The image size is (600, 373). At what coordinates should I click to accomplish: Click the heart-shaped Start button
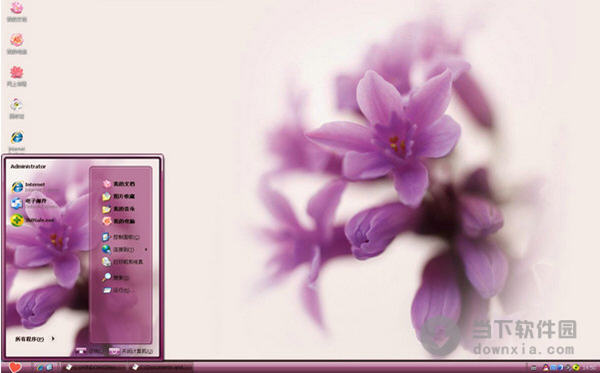pyautogui.click(x=15, y=368)
